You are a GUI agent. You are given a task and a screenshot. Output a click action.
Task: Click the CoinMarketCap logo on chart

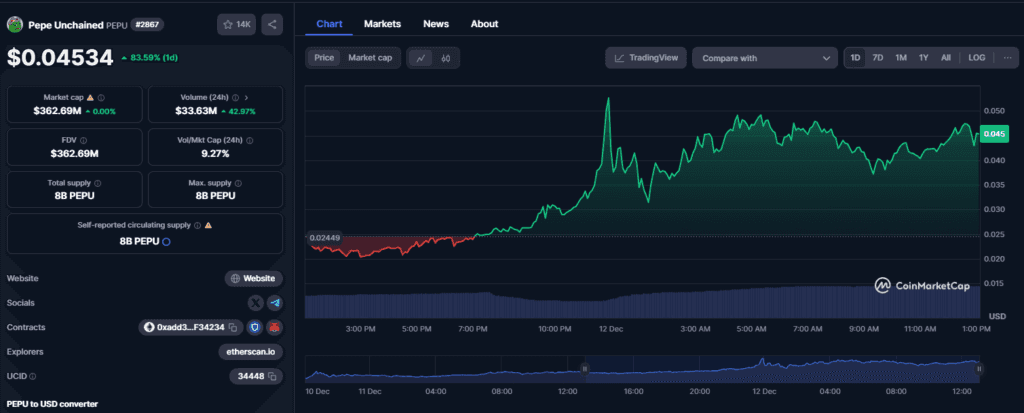tap(922, 286)
